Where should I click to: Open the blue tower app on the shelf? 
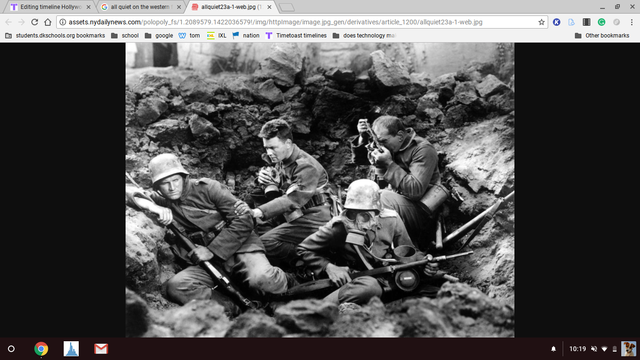click(71, 349)
